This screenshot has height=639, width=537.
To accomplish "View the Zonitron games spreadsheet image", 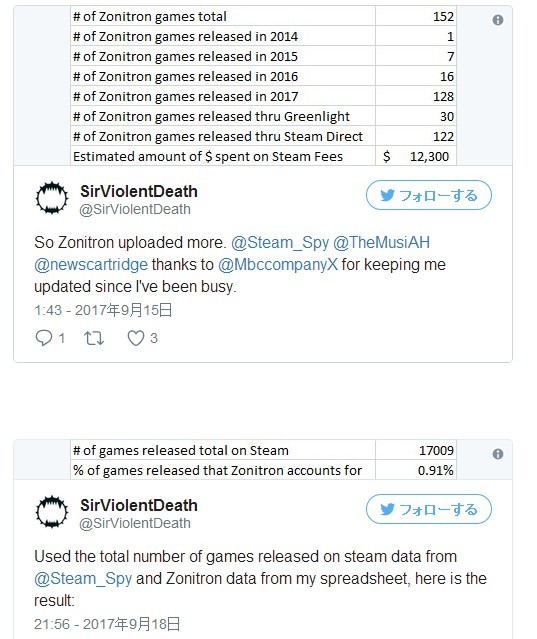I will [263, 86].
